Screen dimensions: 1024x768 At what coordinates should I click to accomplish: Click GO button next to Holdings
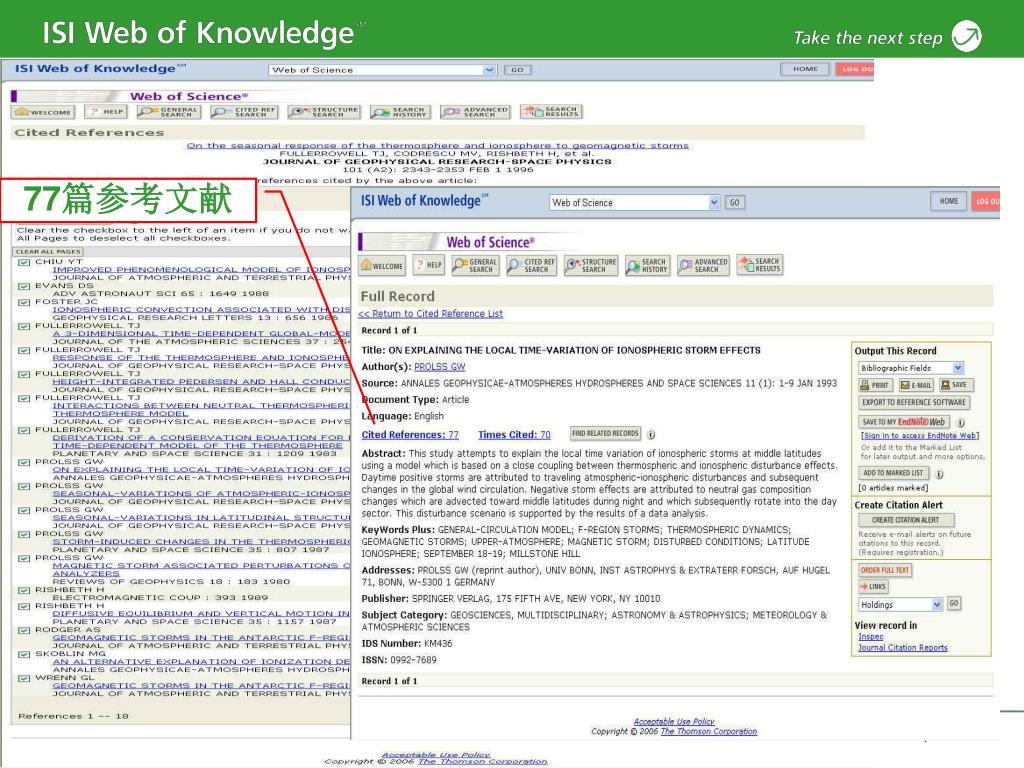click(x=954, y=603)
